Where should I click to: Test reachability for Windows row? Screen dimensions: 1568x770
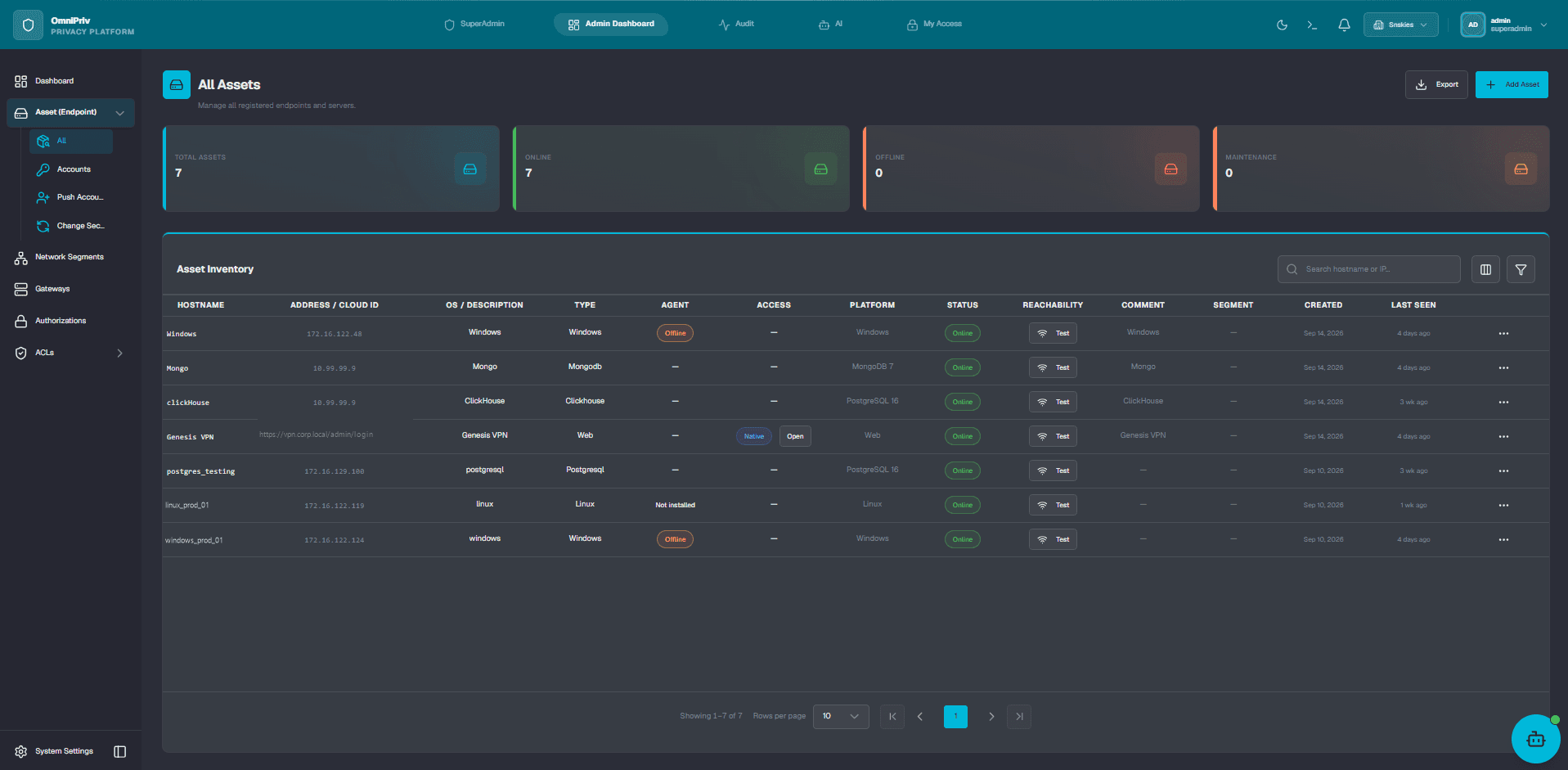point(1053,333)
